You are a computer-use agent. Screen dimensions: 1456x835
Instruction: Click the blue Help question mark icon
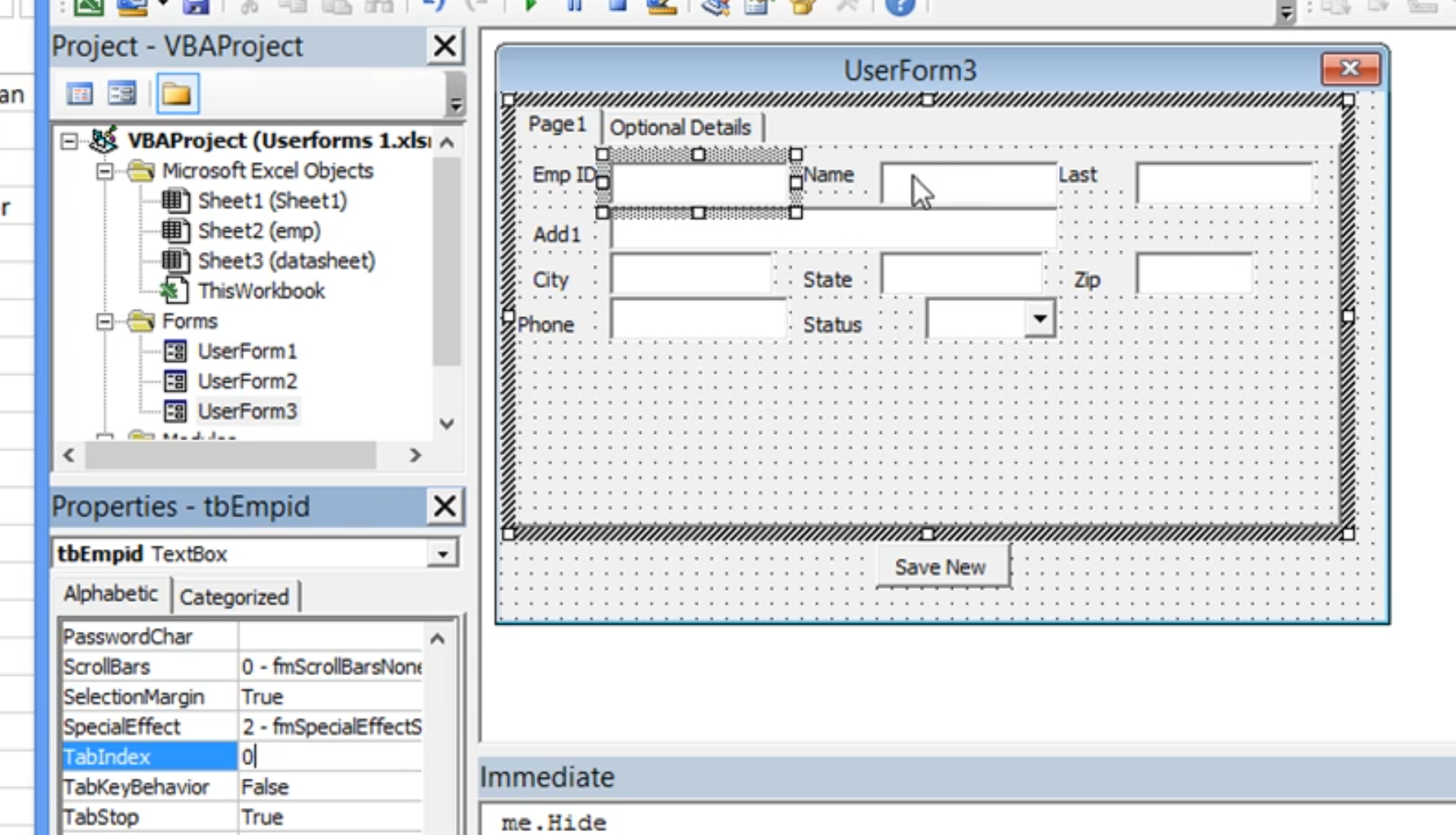point(900,7)
